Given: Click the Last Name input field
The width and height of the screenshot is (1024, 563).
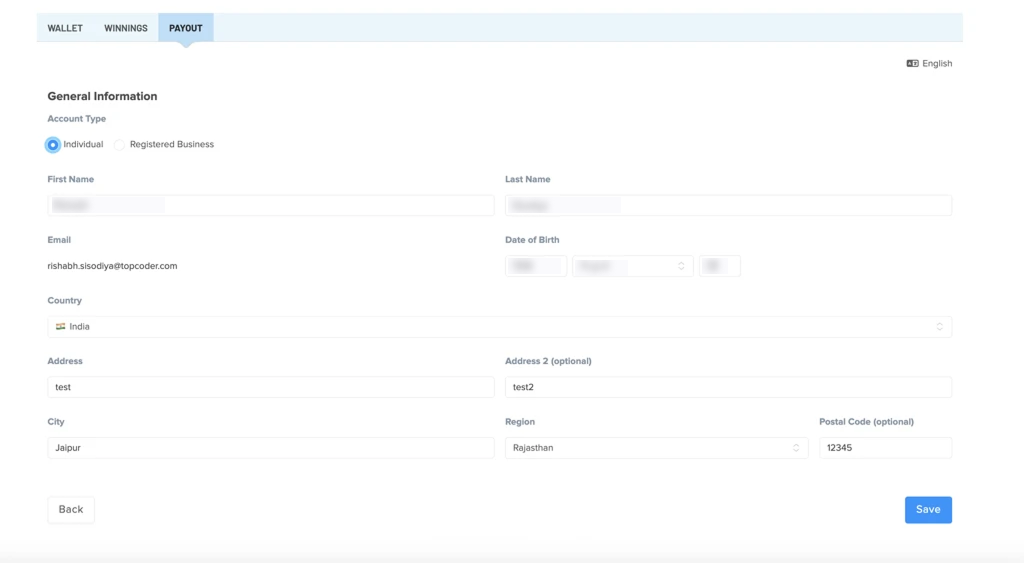Looking at the screenshot, I should pos(728,205).
